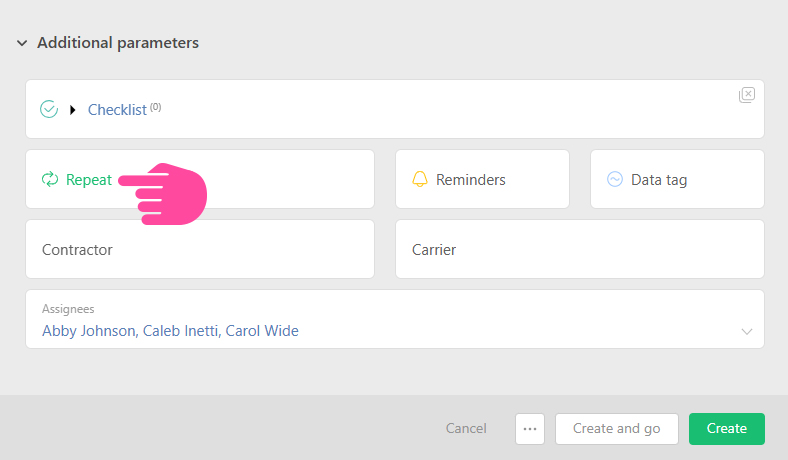Open the Reminders option
This screenshot has width=788, height=460.
click(x=470, y=180)
